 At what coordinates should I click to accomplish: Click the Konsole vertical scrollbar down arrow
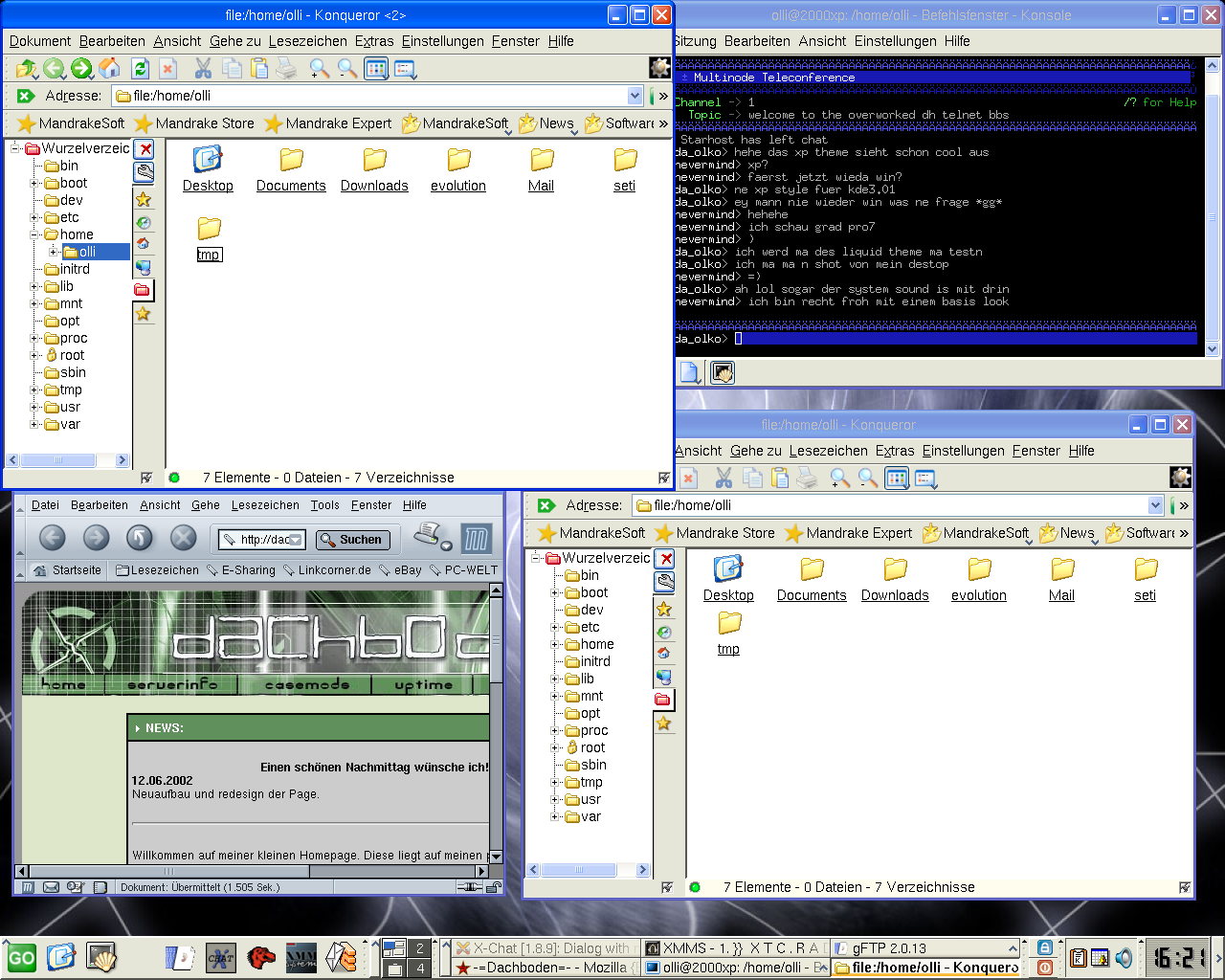coord(1213,349)
